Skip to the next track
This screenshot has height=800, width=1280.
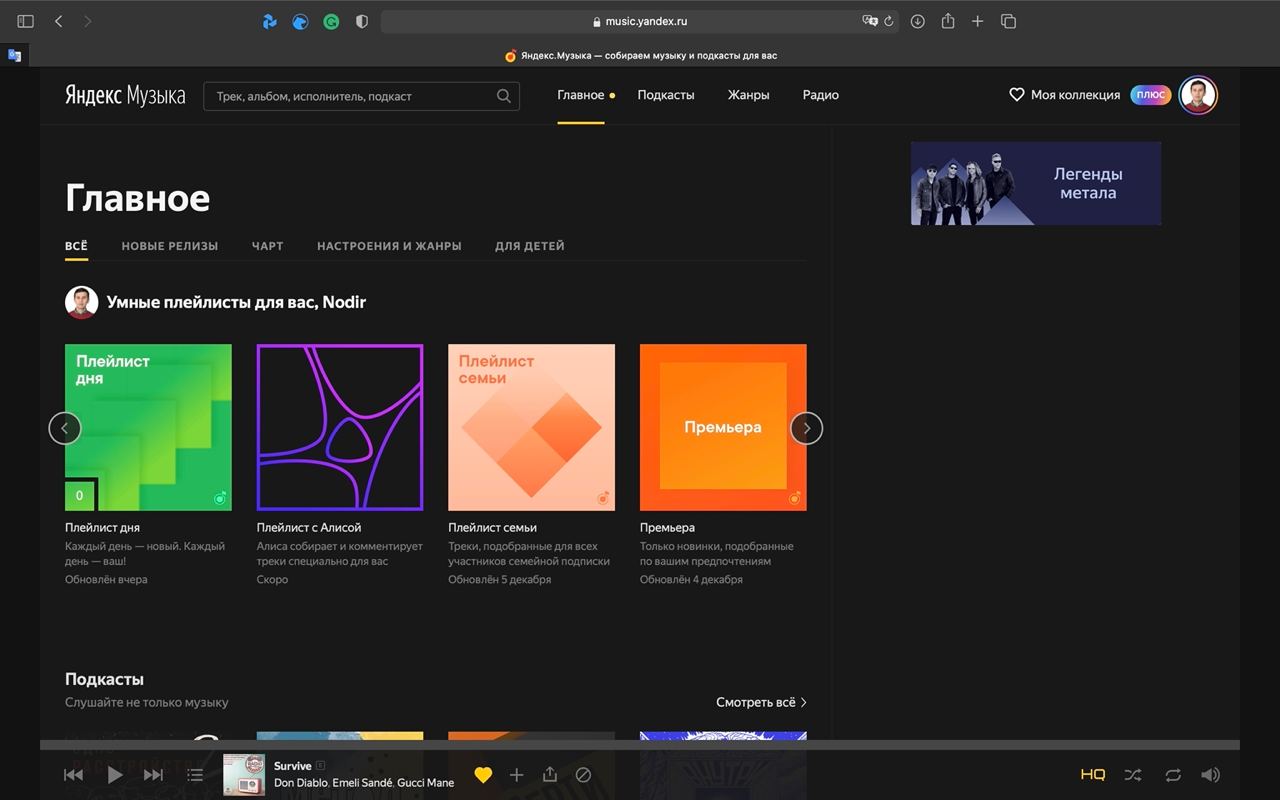click(153, 775)
